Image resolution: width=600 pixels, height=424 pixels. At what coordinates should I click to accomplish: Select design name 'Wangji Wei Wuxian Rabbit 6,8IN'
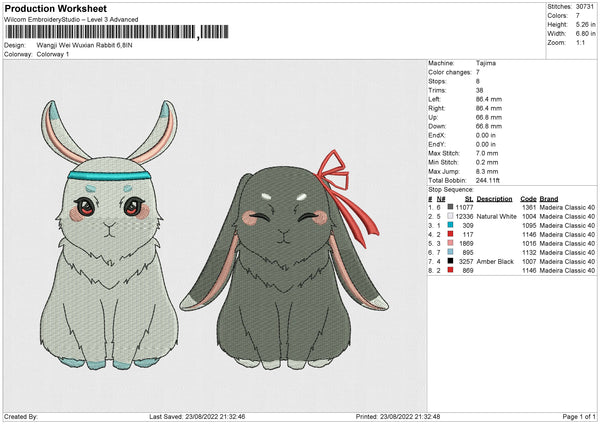(85, 45)
